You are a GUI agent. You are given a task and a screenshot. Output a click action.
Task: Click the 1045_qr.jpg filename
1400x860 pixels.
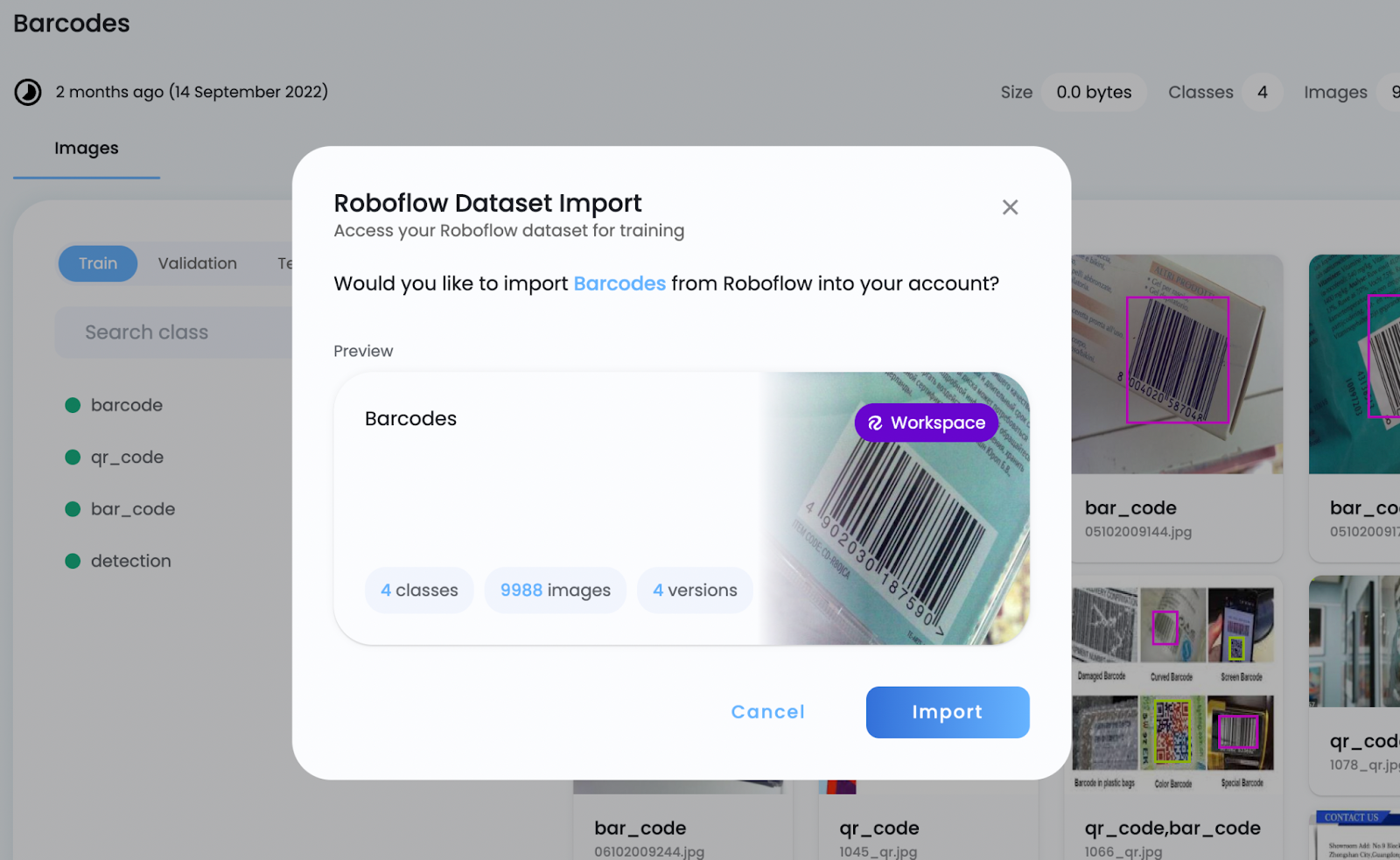[878, 851]
